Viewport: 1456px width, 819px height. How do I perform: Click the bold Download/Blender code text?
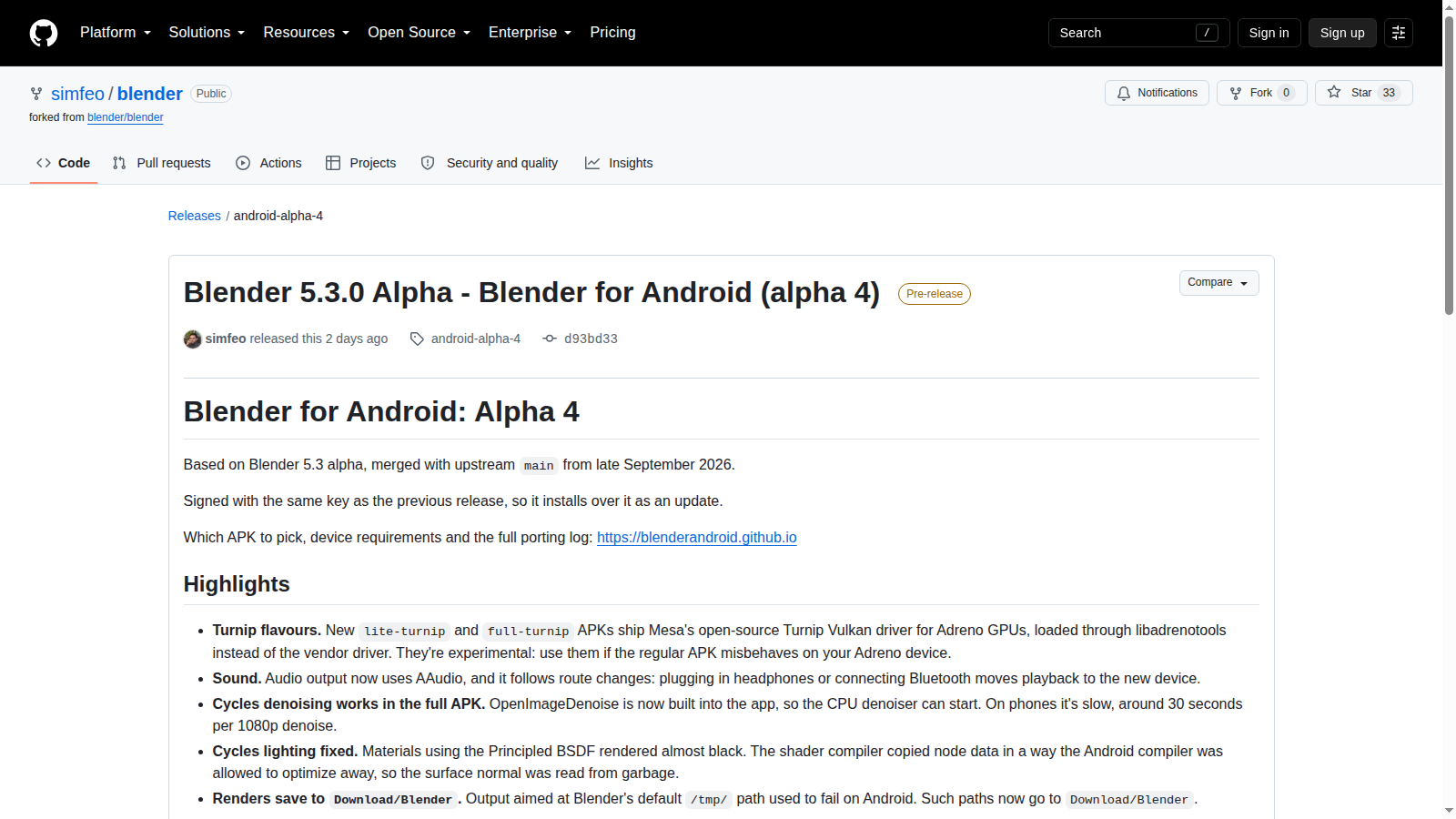point(393,800)
